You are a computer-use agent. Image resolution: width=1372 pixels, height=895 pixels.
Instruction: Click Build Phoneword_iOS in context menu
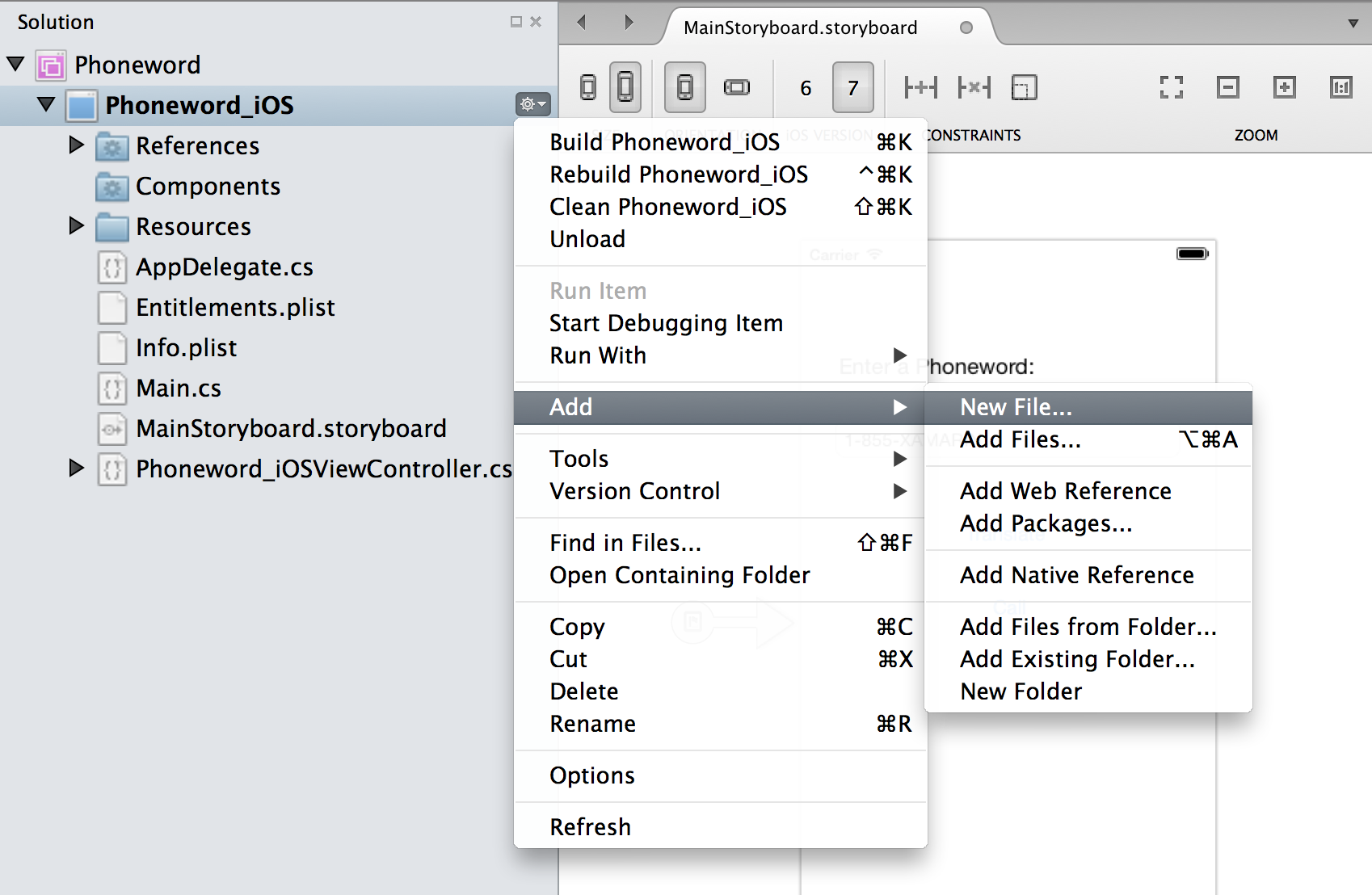coord(664,142)
